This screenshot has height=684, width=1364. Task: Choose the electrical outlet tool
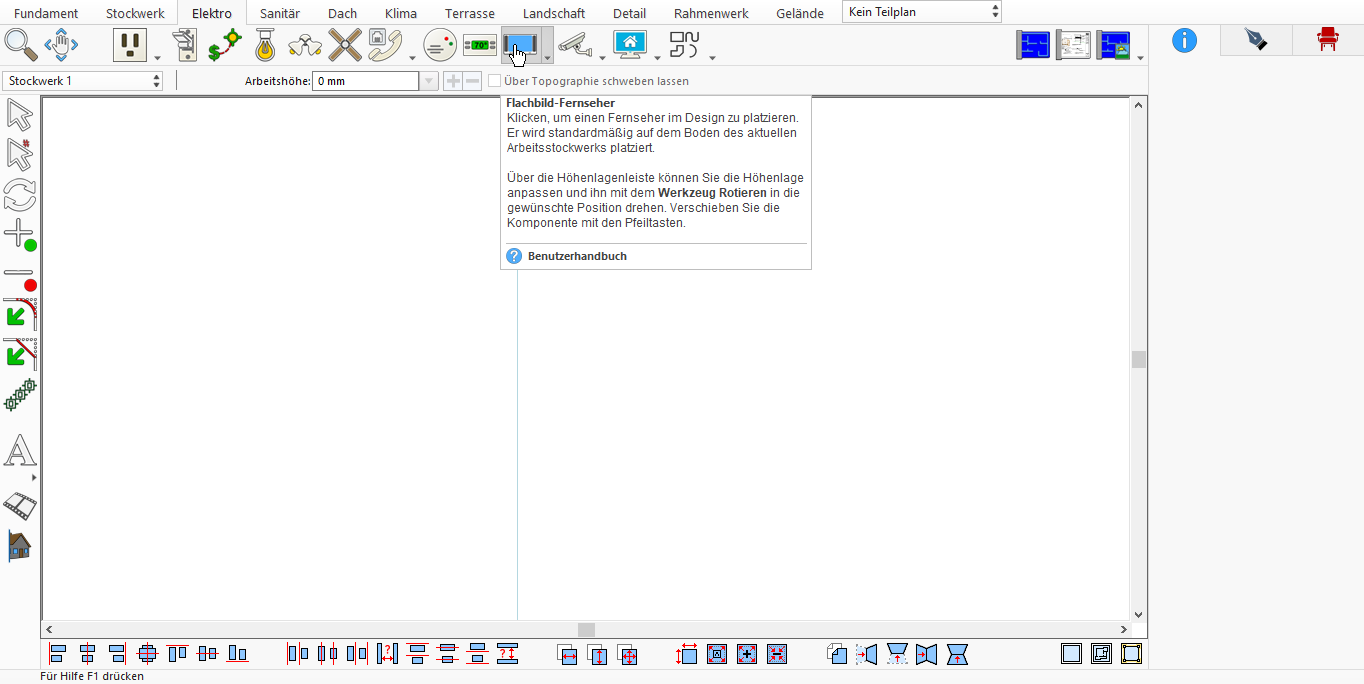(129, 45)
